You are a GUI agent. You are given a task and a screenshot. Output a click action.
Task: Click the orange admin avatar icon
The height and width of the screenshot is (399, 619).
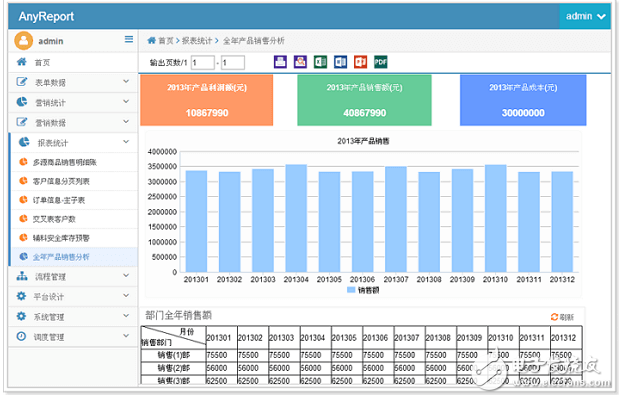23,41
